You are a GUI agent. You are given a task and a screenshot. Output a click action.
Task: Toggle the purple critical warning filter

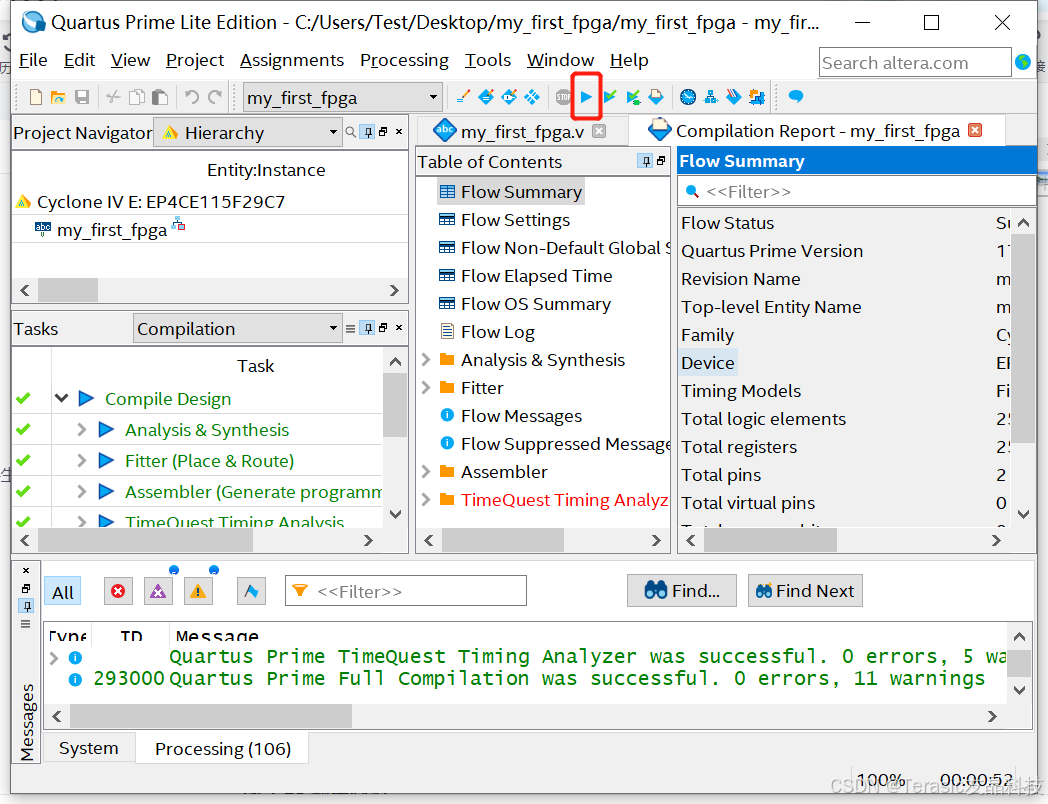[x=158, y=591]
